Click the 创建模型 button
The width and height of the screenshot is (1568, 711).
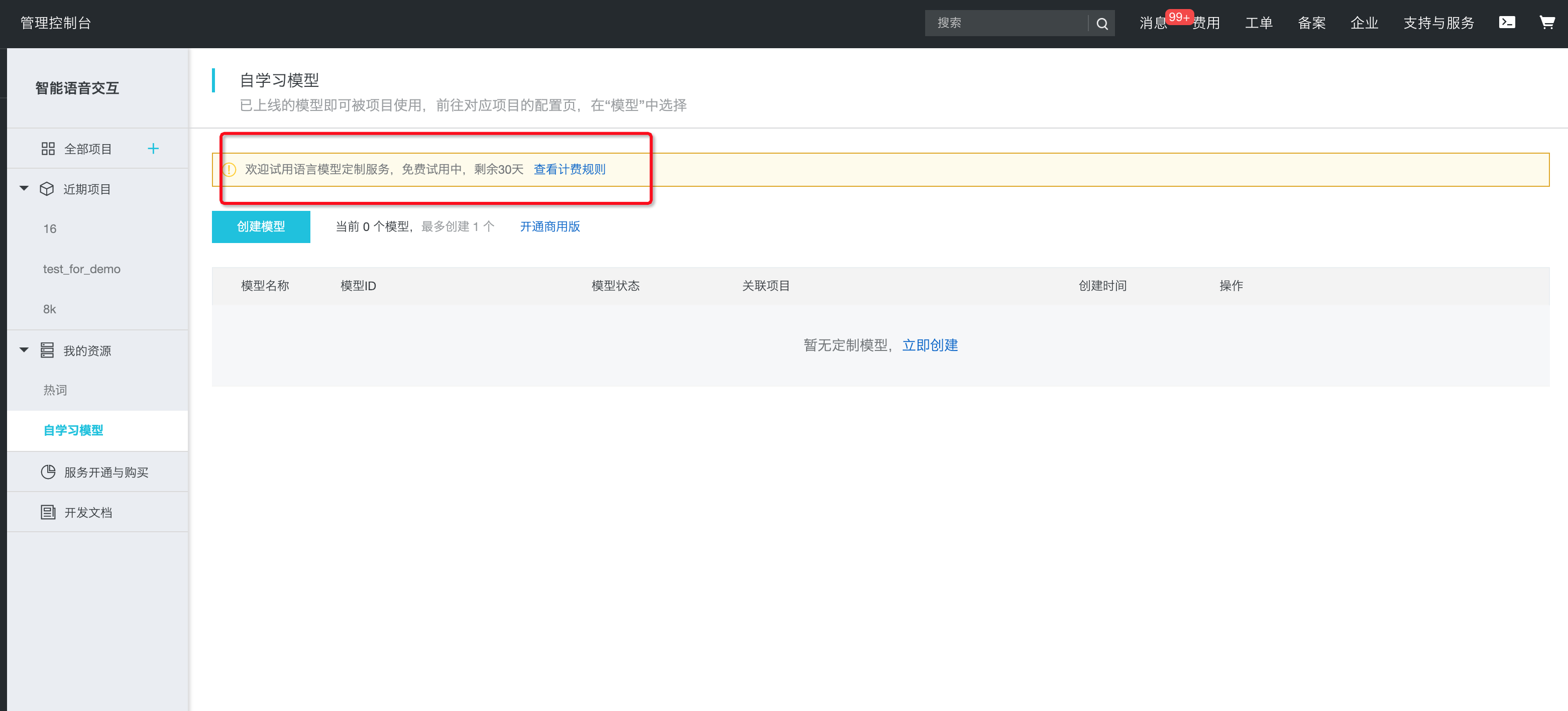[x=261, y=226]
